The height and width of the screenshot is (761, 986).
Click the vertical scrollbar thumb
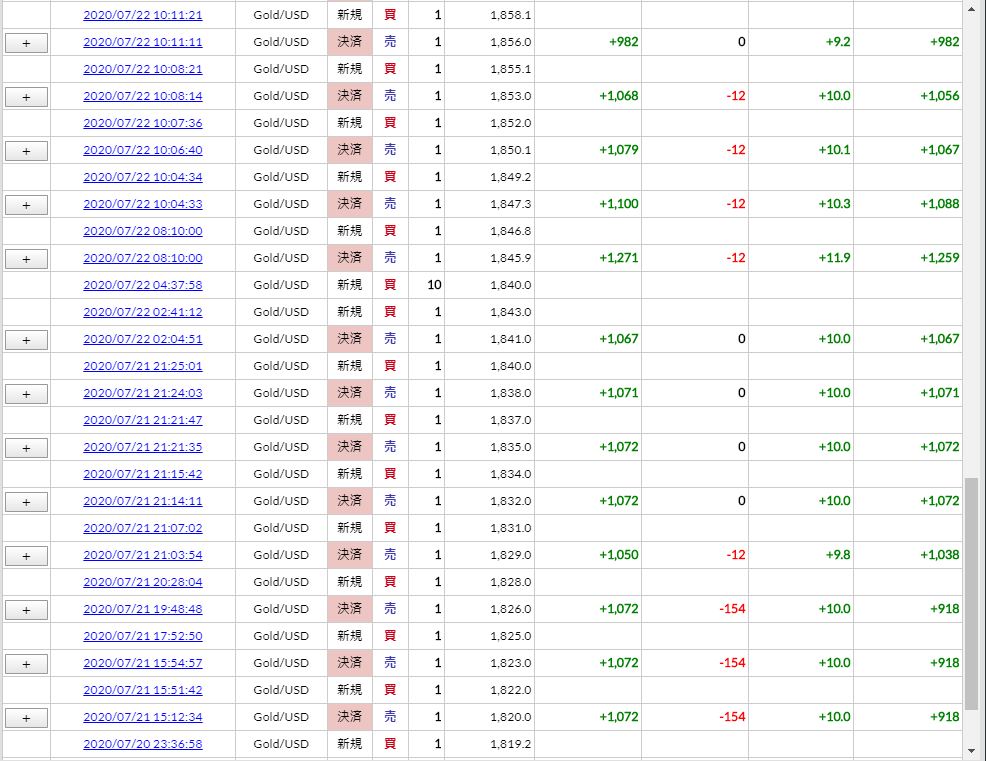click(972, 594)
